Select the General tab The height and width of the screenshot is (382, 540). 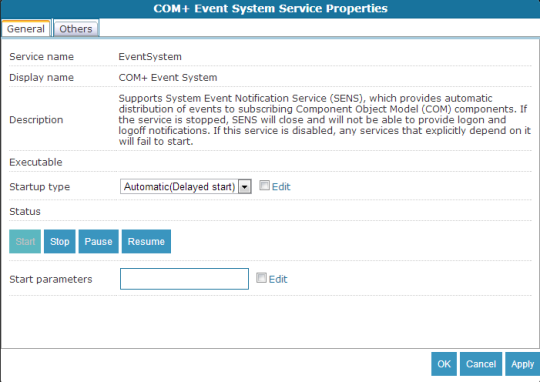click(x=26, y=28)
